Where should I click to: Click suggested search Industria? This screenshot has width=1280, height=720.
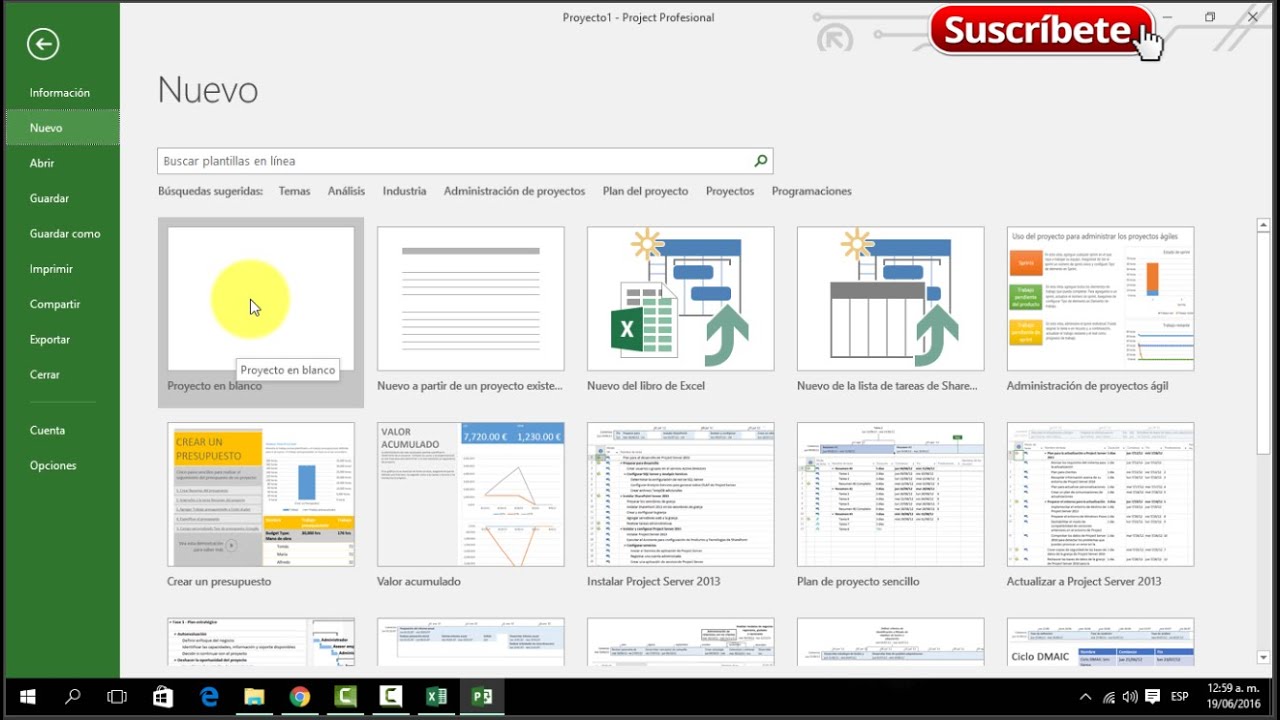[404, 191]
